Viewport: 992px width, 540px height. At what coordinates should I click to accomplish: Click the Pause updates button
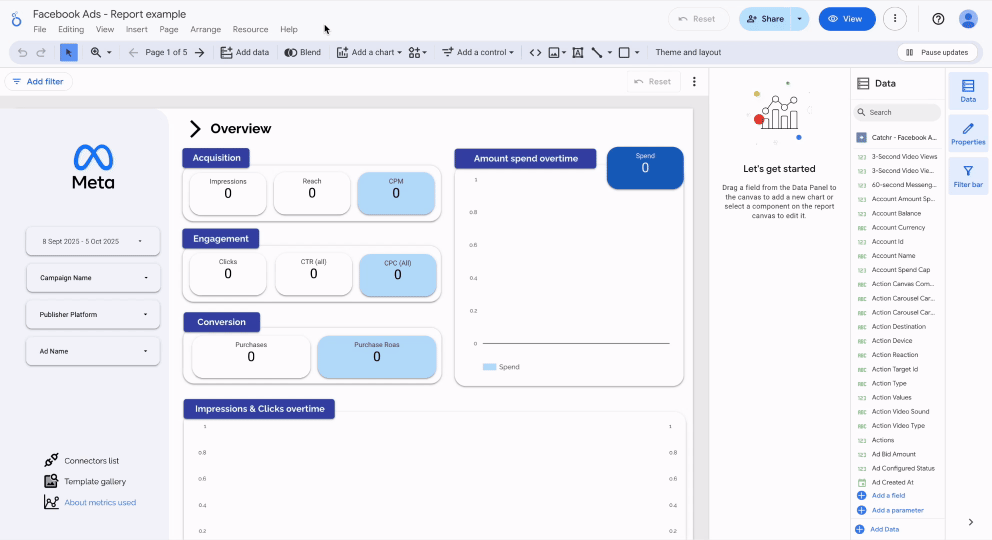click(938, 52)
